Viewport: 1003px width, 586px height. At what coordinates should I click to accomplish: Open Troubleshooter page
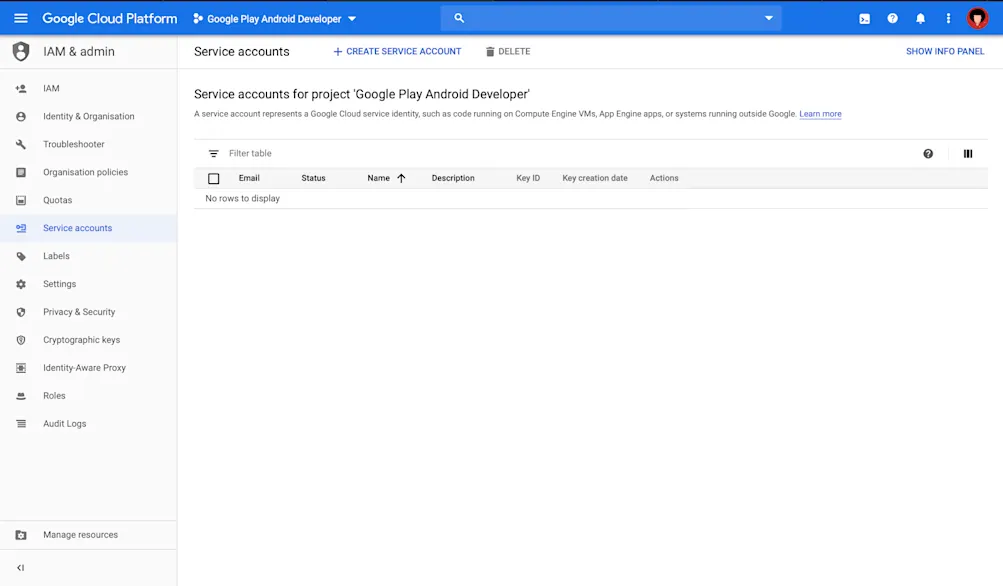(74, 144)
